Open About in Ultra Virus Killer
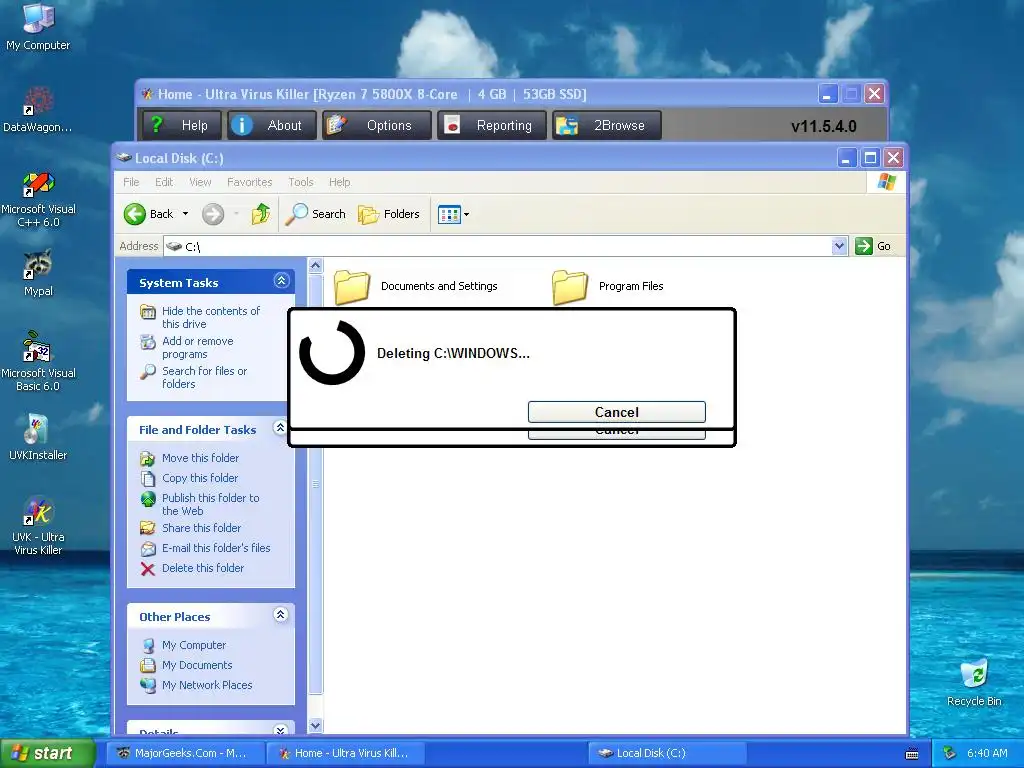The width and height of the screenshot is (1024, 768). pyautogui.click(x=272, y=125)
